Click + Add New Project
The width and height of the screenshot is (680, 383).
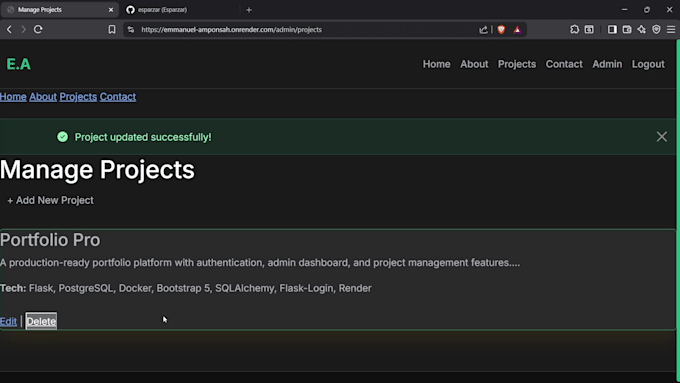(x=50, y=200)
